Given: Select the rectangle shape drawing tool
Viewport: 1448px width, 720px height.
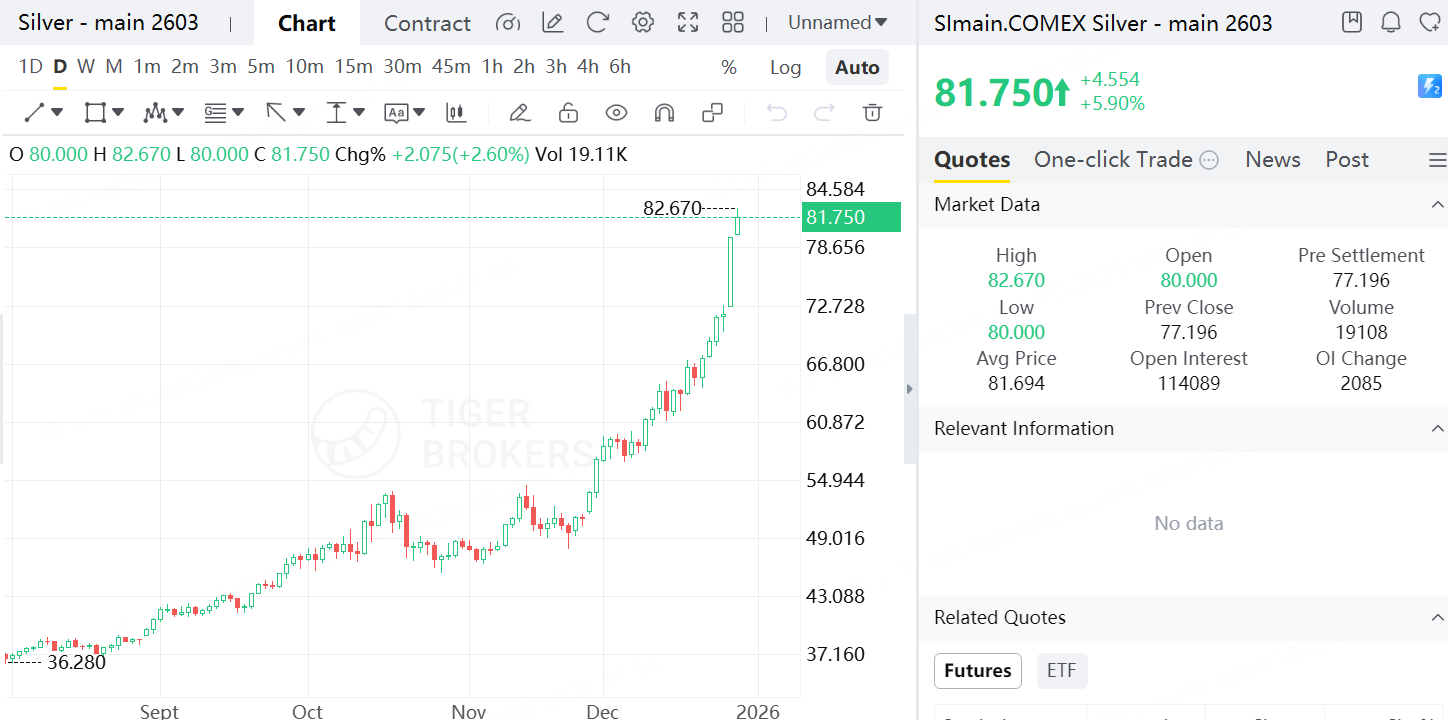Looking at the screenshot, I should [95, 113].
